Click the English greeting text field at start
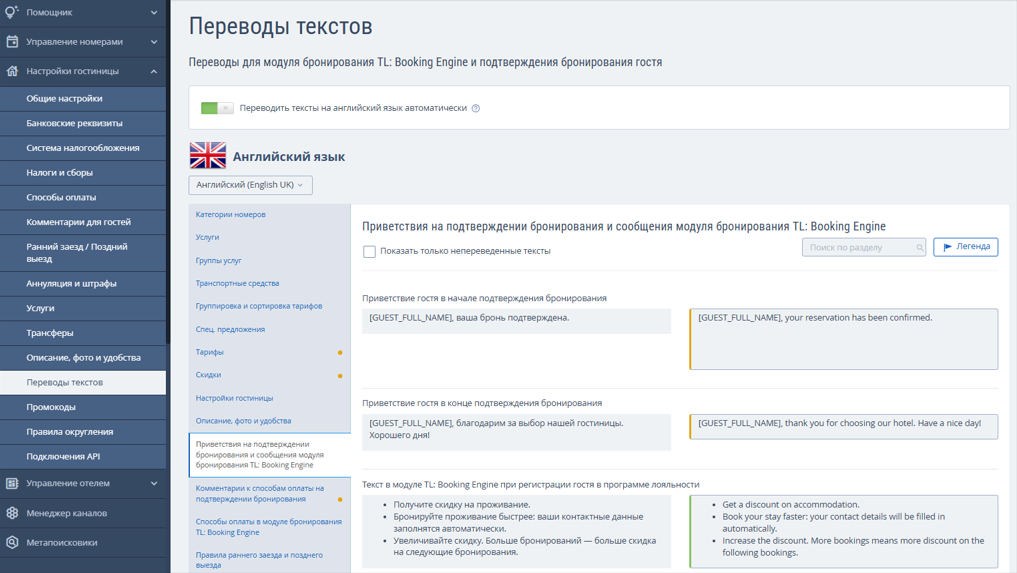Screen dimensions: 1017x573 843,339
